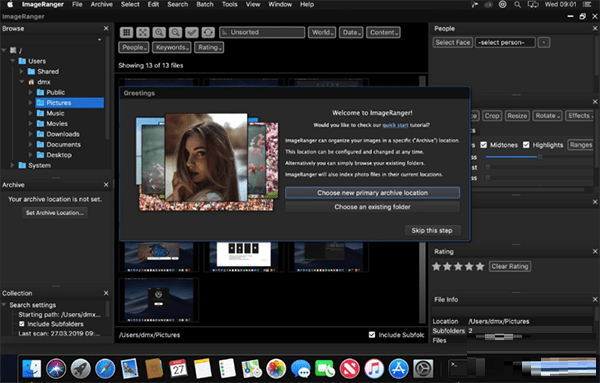The width and height of the screenshot is (600, 383).
Task: Open the Date filter dropdown
Action: (351, 32)
